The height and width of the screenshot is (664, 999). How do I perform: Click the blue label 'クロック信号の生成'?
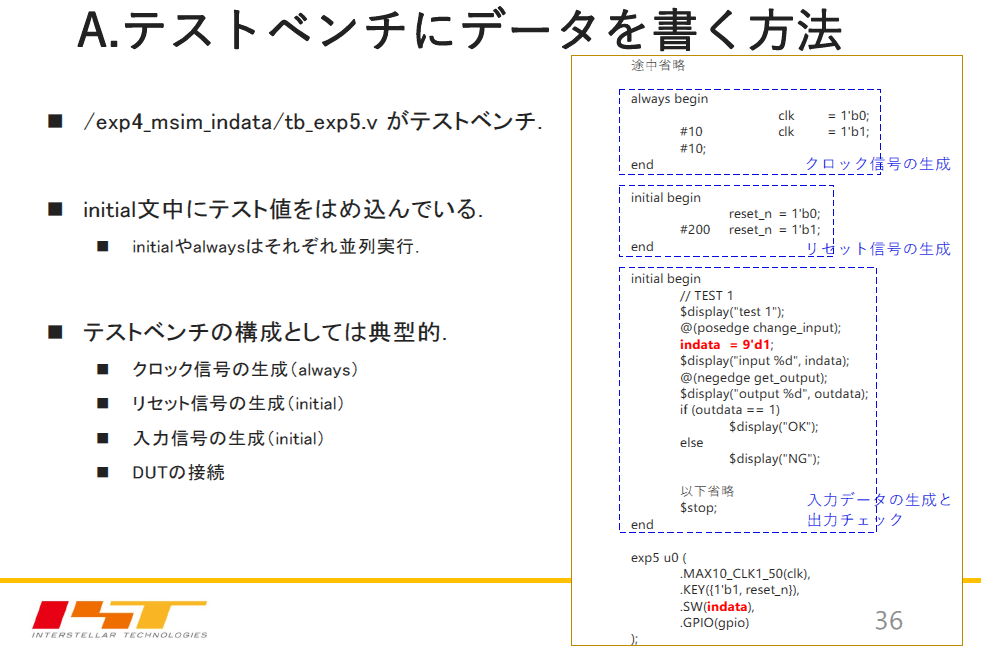pos(878,164)
